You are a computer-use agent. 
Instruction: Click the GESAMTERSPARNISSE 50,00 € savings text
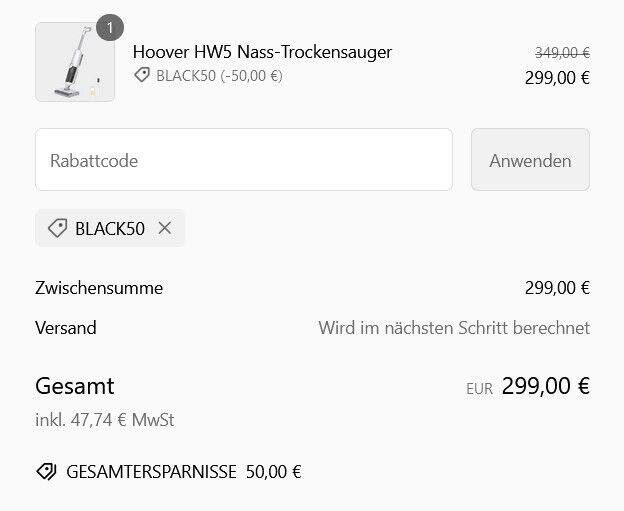[x=184, y=472]
